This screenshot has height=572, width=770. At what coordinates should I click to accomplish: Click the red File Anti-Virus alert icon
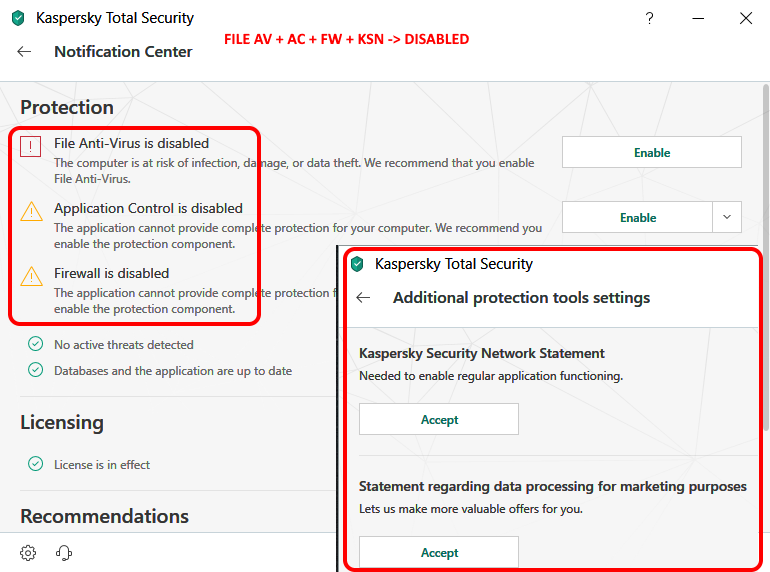(x=32, y=147)
